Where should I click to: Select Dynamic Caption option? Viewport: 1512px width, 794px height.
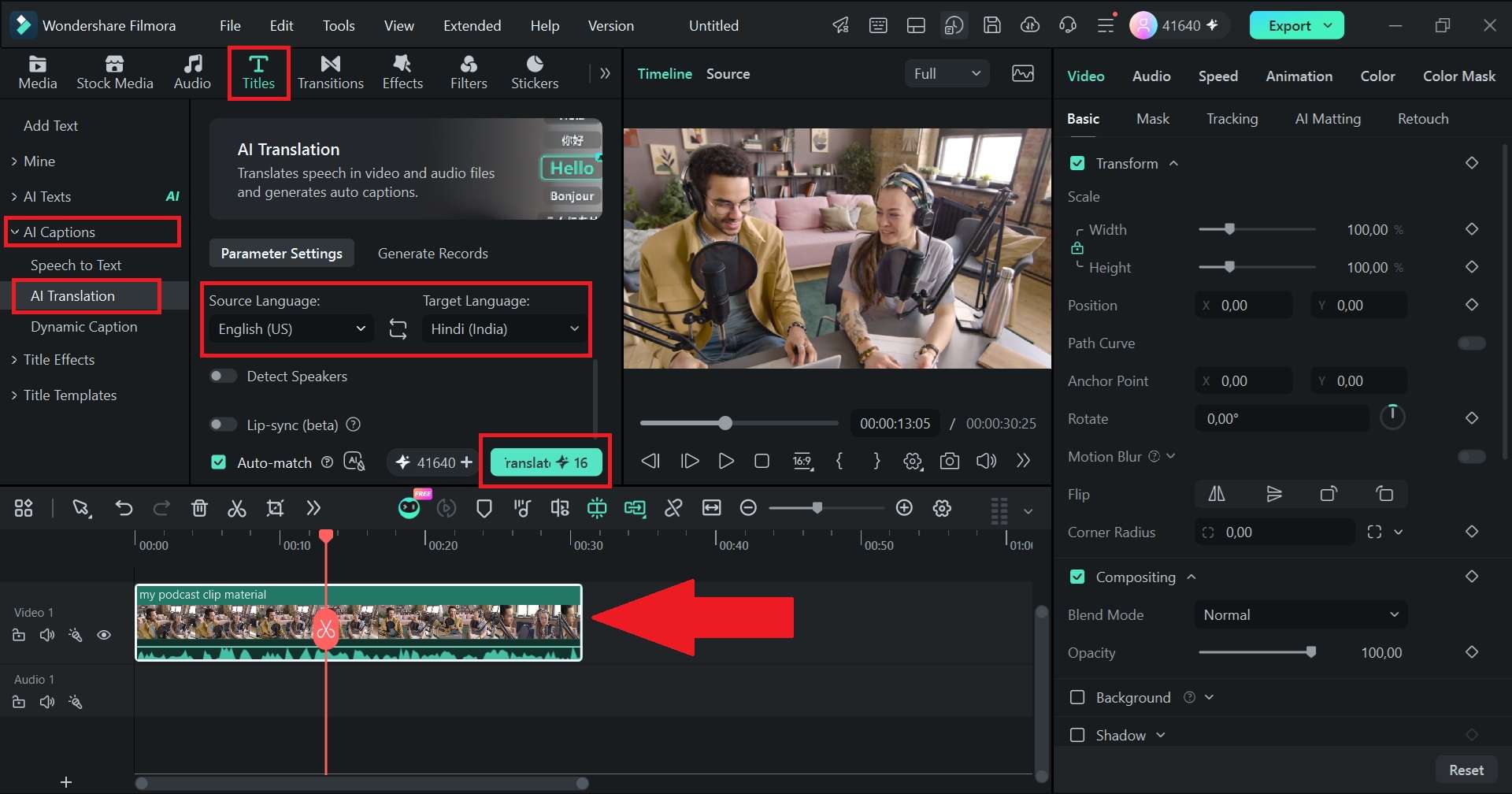pyautogui.click(x=83, y=326)
